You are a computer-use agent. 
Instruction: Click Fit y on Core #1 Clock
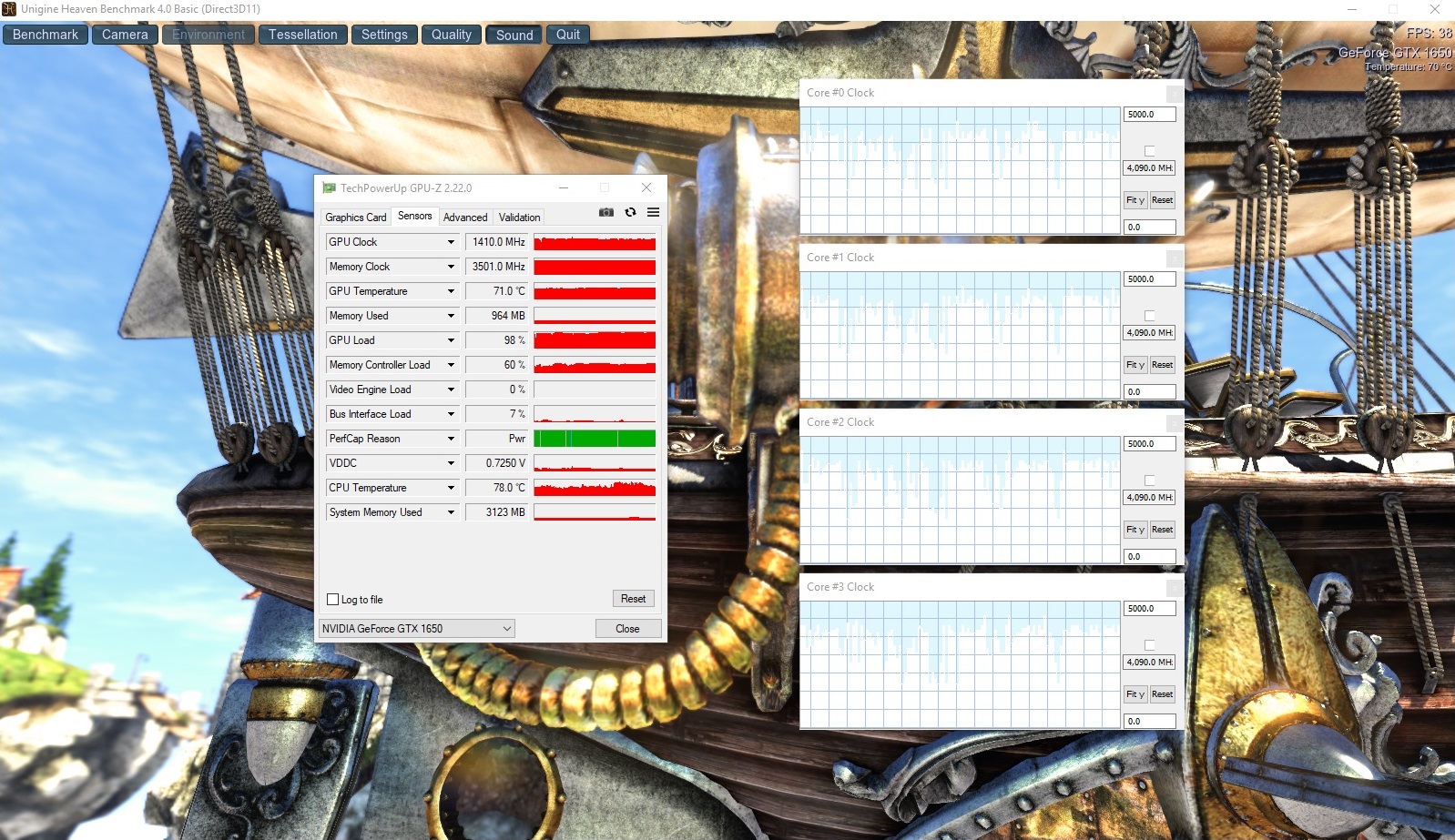pyautogui.click(x=1135, y=365)
